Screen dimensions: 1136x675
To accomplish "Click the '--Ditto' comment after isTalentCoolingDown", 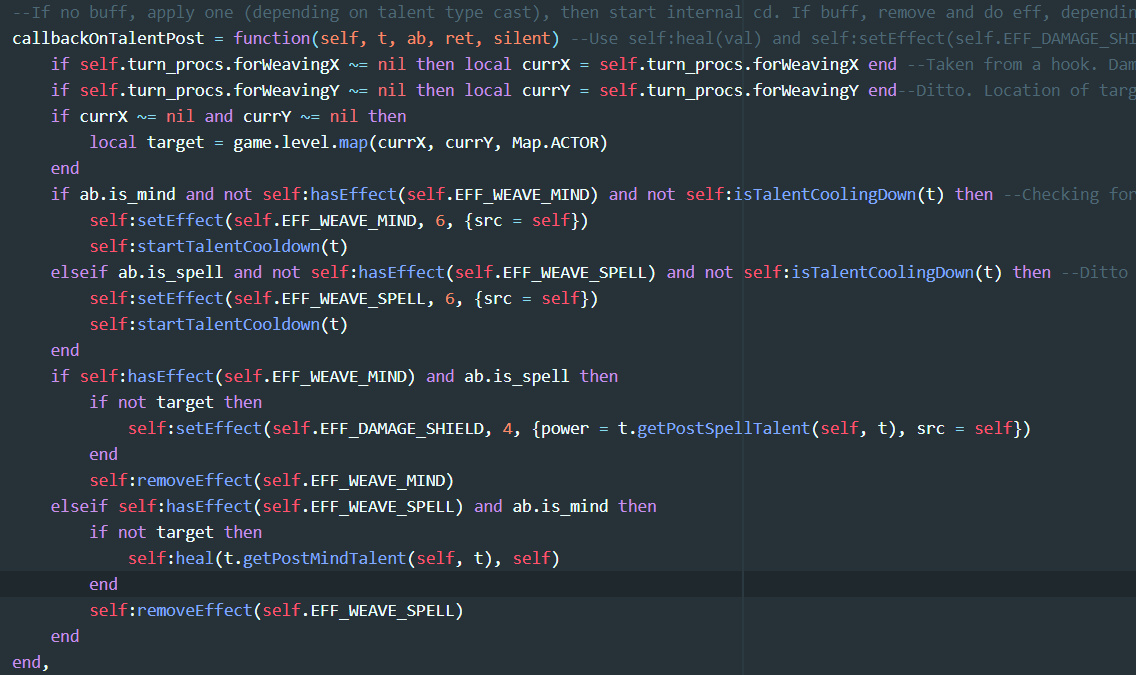I will click(x=1094, y=273).
